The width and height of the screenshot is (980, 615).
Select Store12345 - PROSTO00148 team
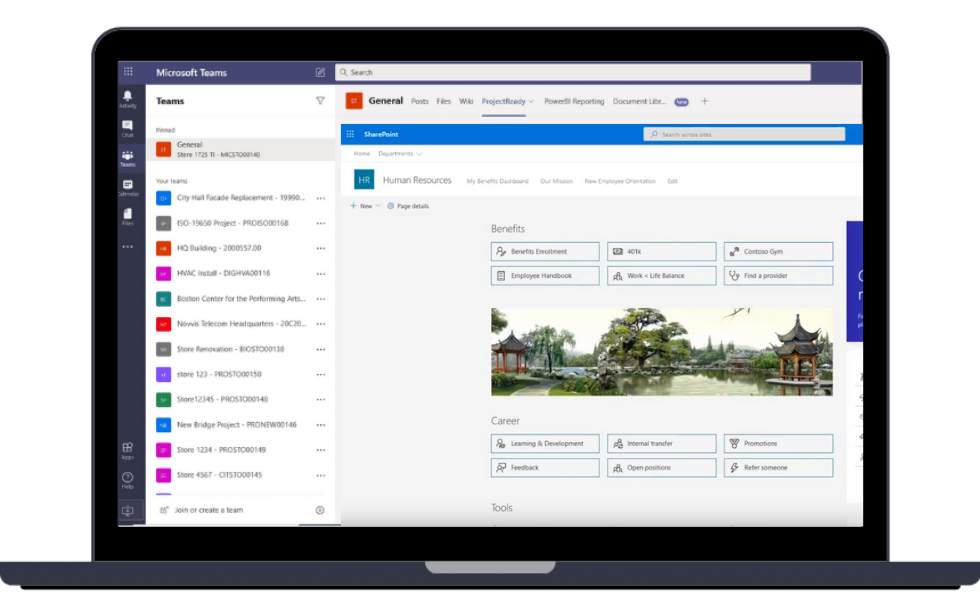[x=241, y=399]
